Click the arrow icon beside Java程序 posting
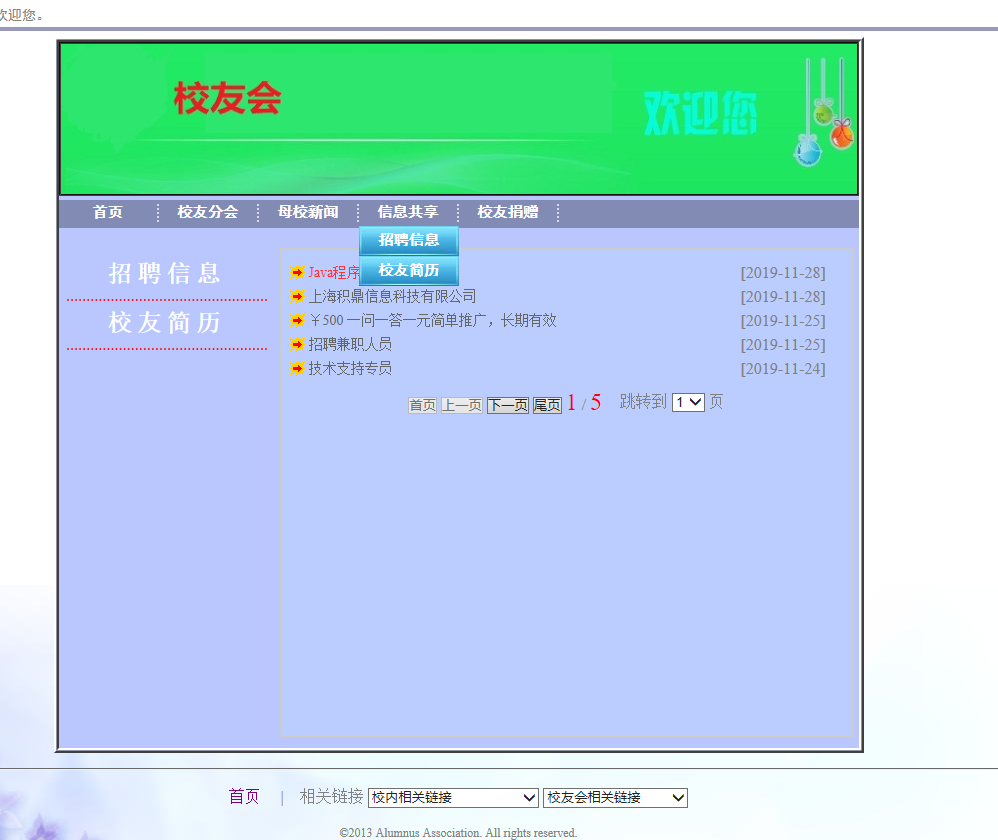 pos(297,272)
